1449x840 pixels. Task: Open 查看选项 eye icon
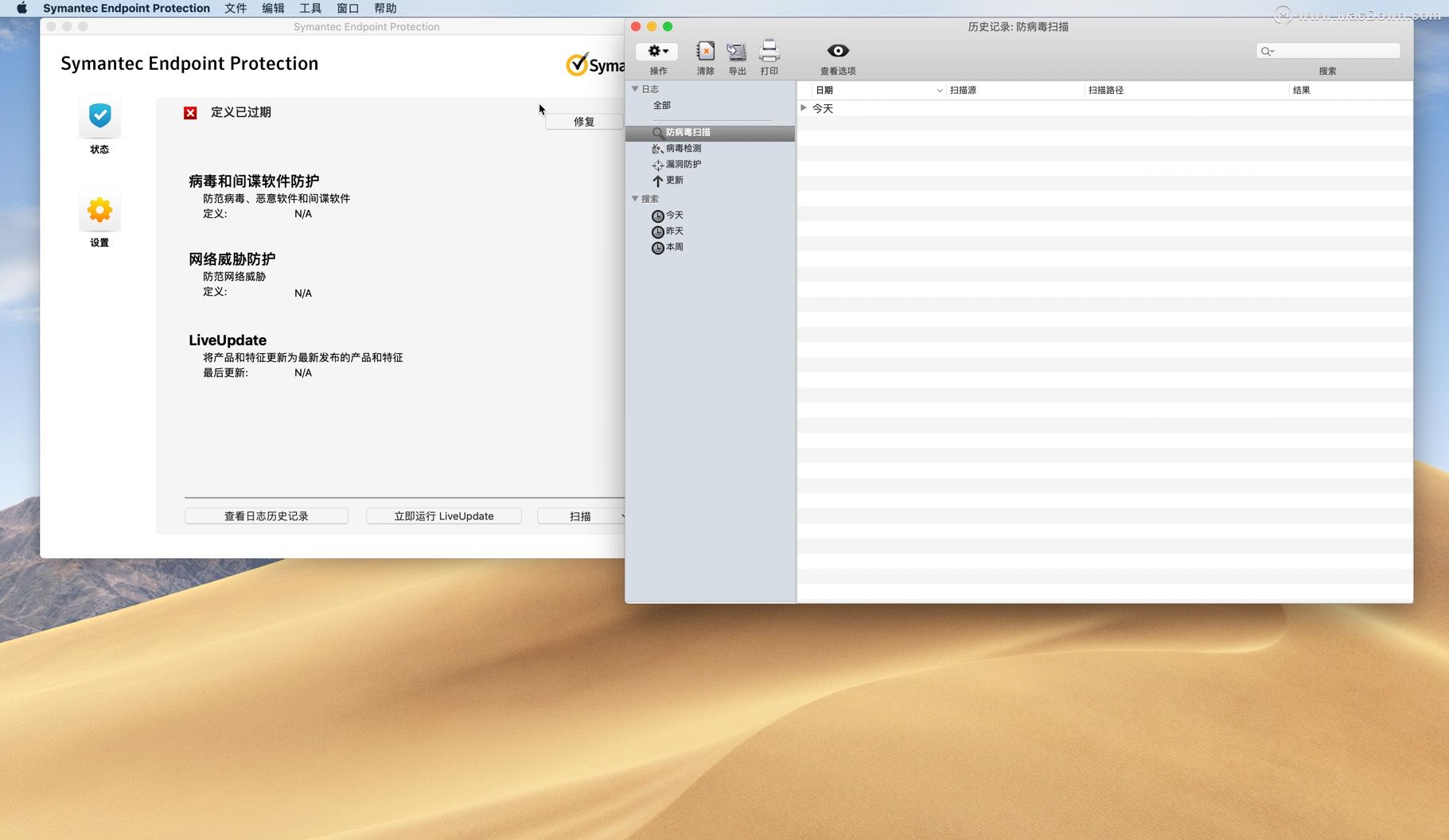838,51
